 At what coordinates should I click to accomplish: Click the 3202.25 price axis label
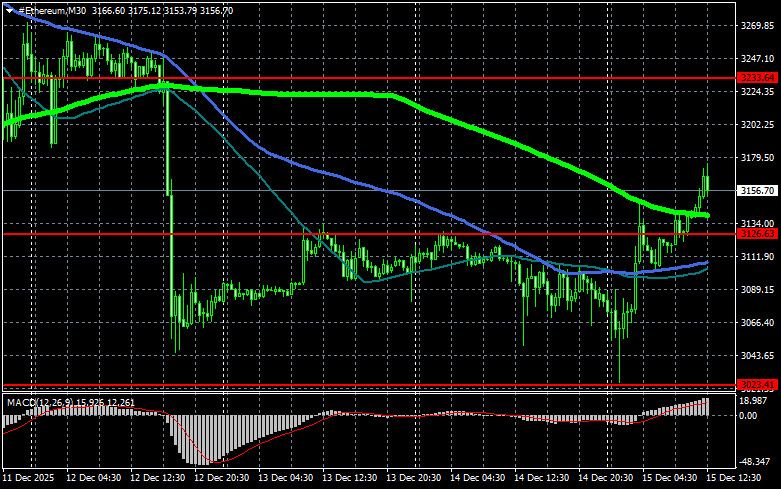tap(757, 124)
